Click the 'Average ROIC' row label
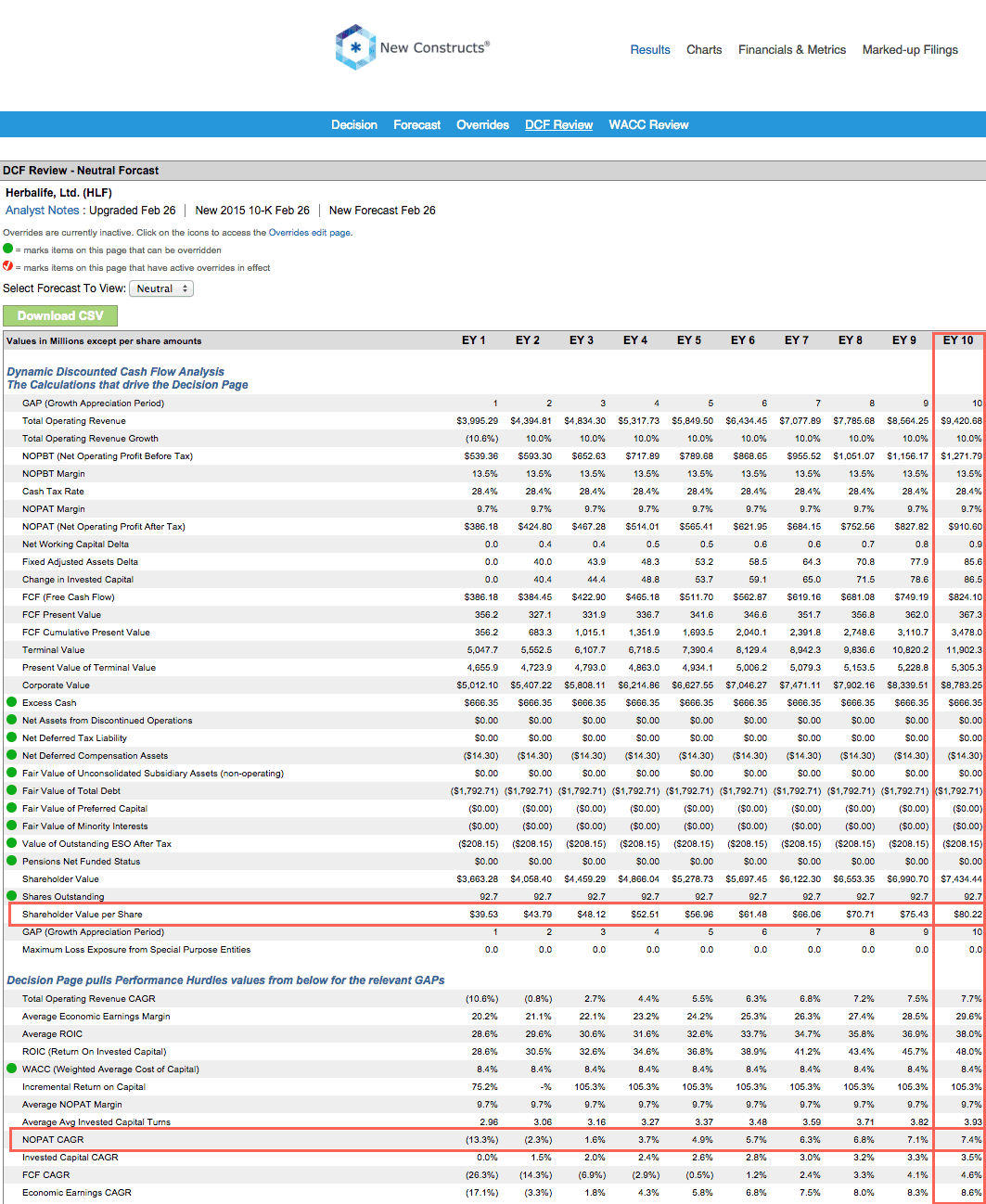The width and height of the screenshot is (986, 1204). click(x=52, y=1034)
